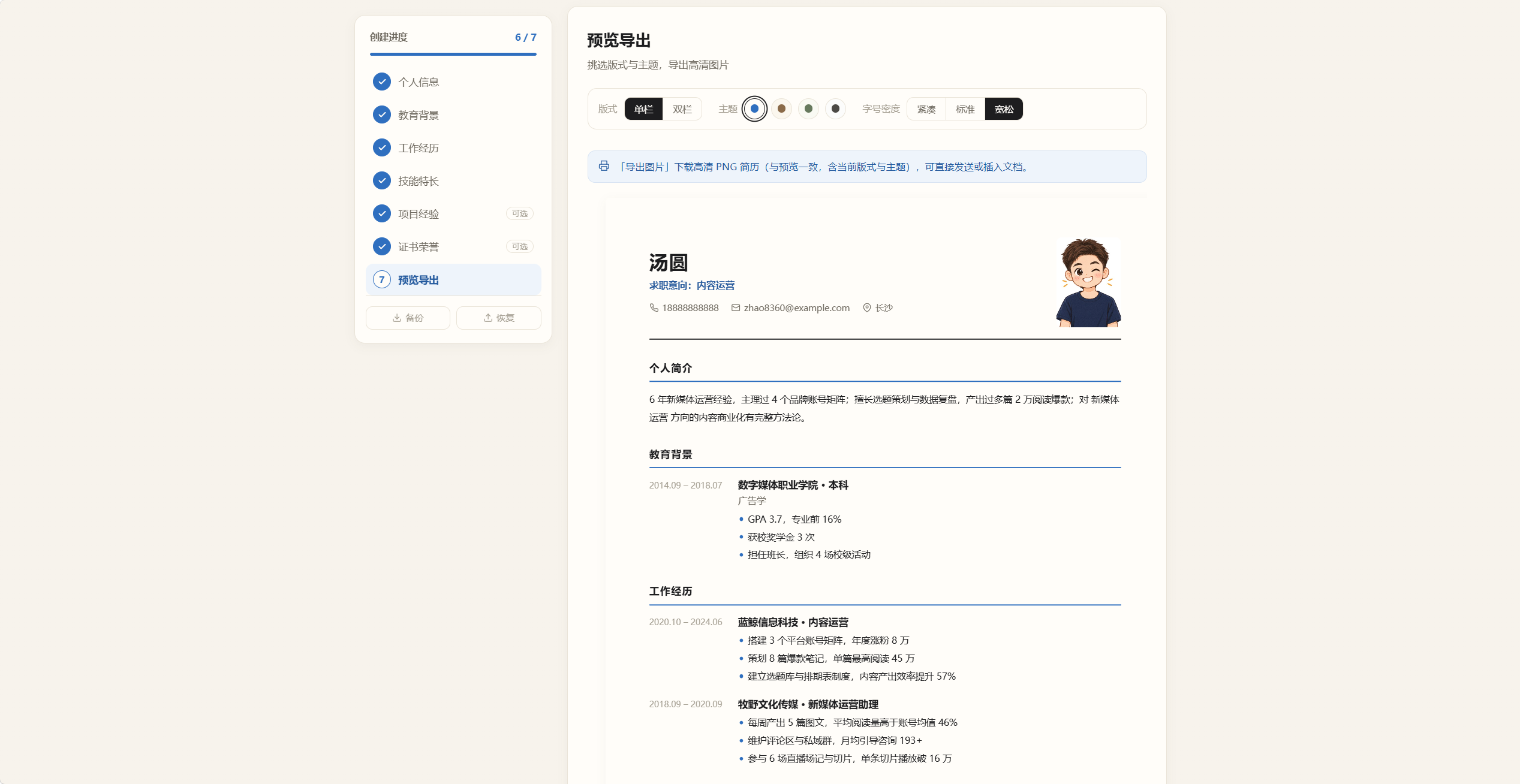Click the 备份 button

pos(408,318)
